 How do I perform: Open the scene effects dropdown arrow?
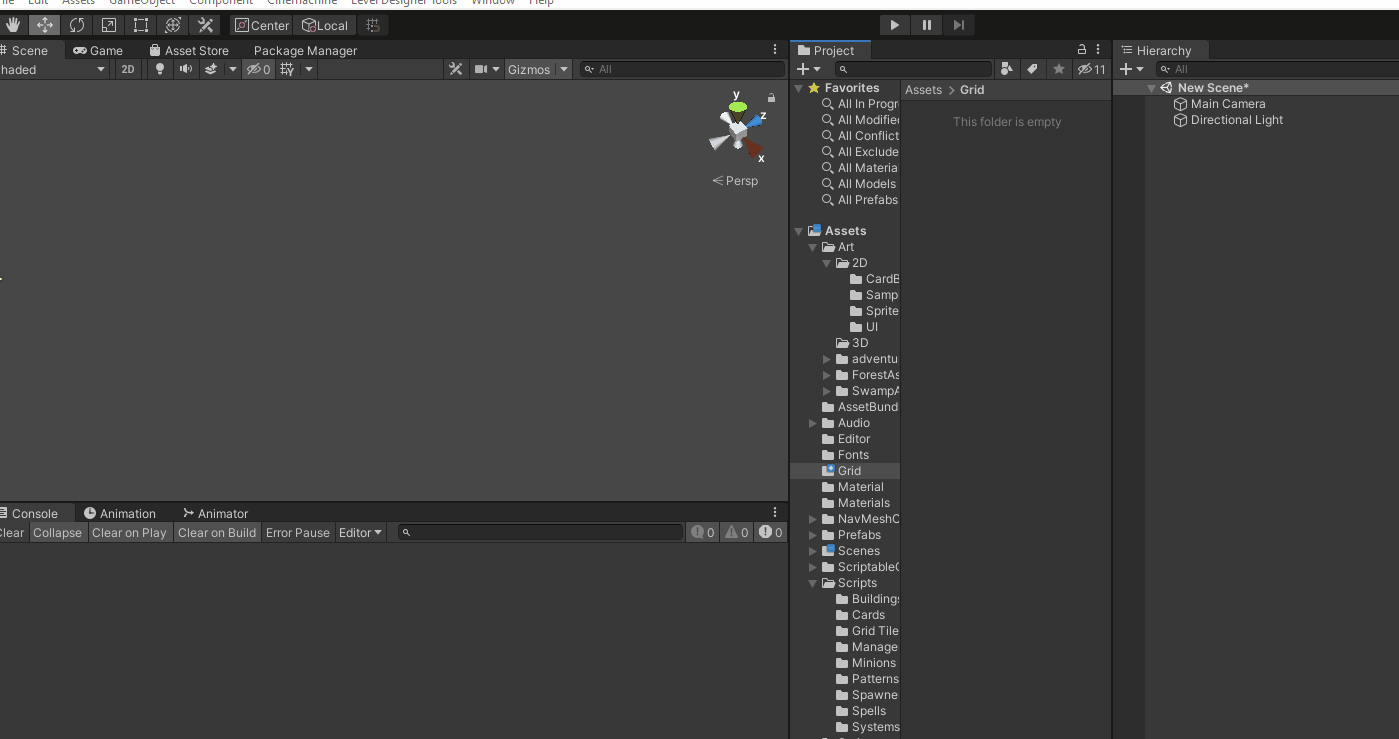tap(233, 69)
